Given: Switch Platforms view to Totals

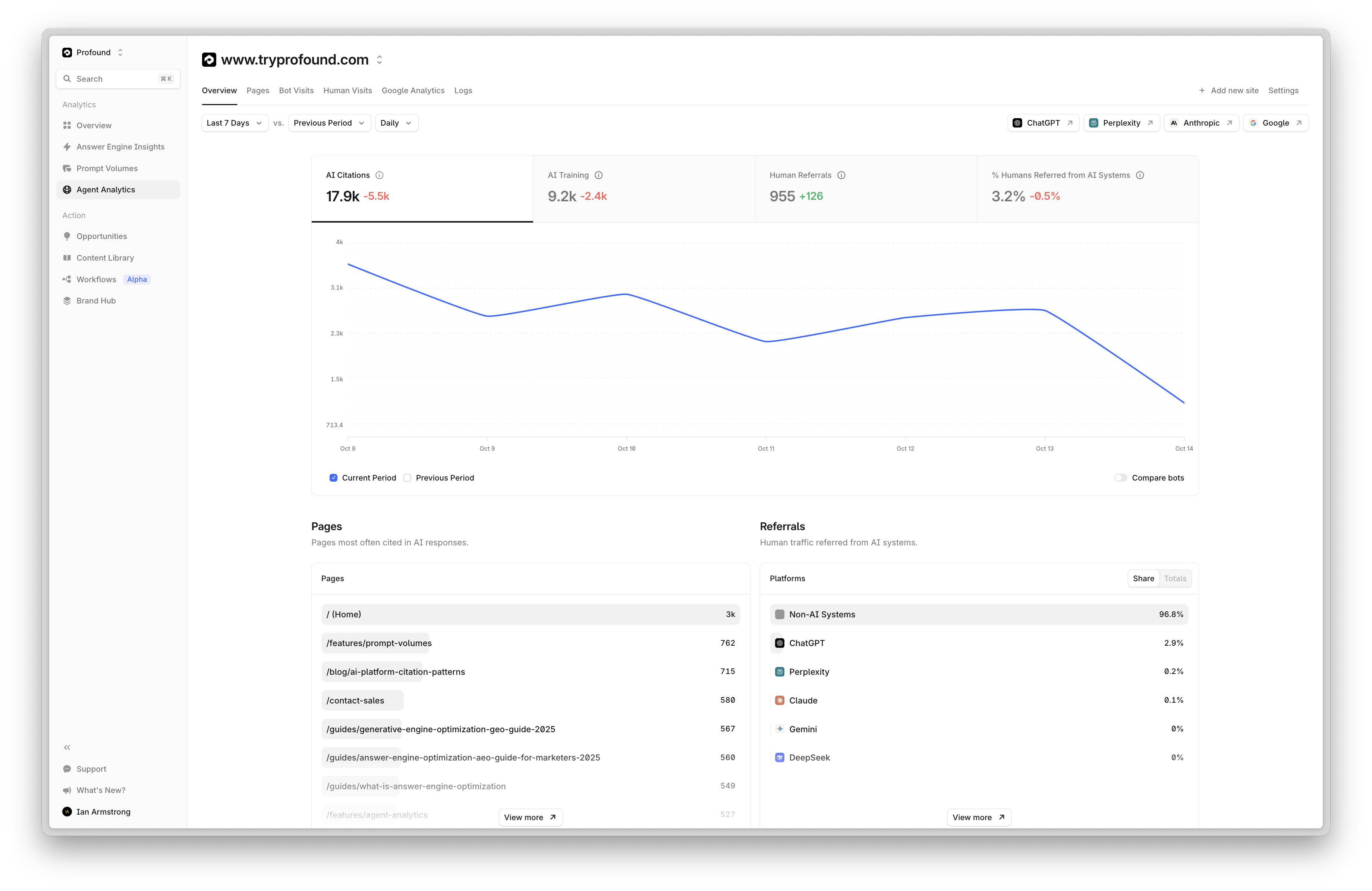Looking at the screenshot, I should point(1175,578).
